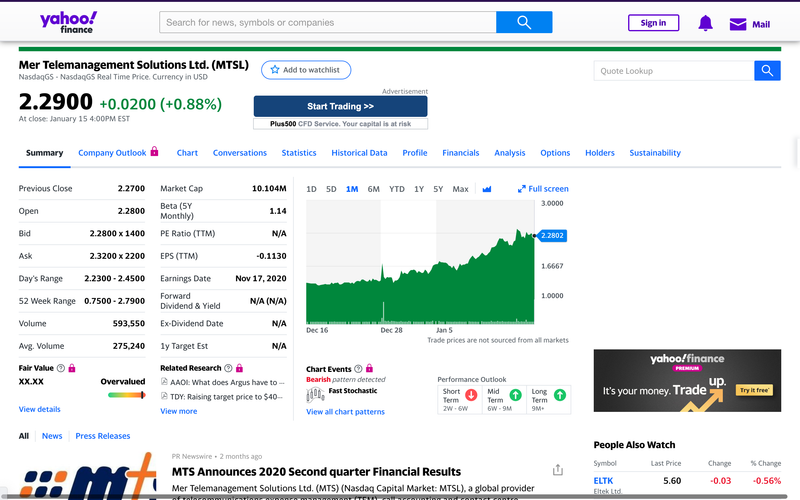Click the Fast Stochastic pattern icon

point(315,394)
